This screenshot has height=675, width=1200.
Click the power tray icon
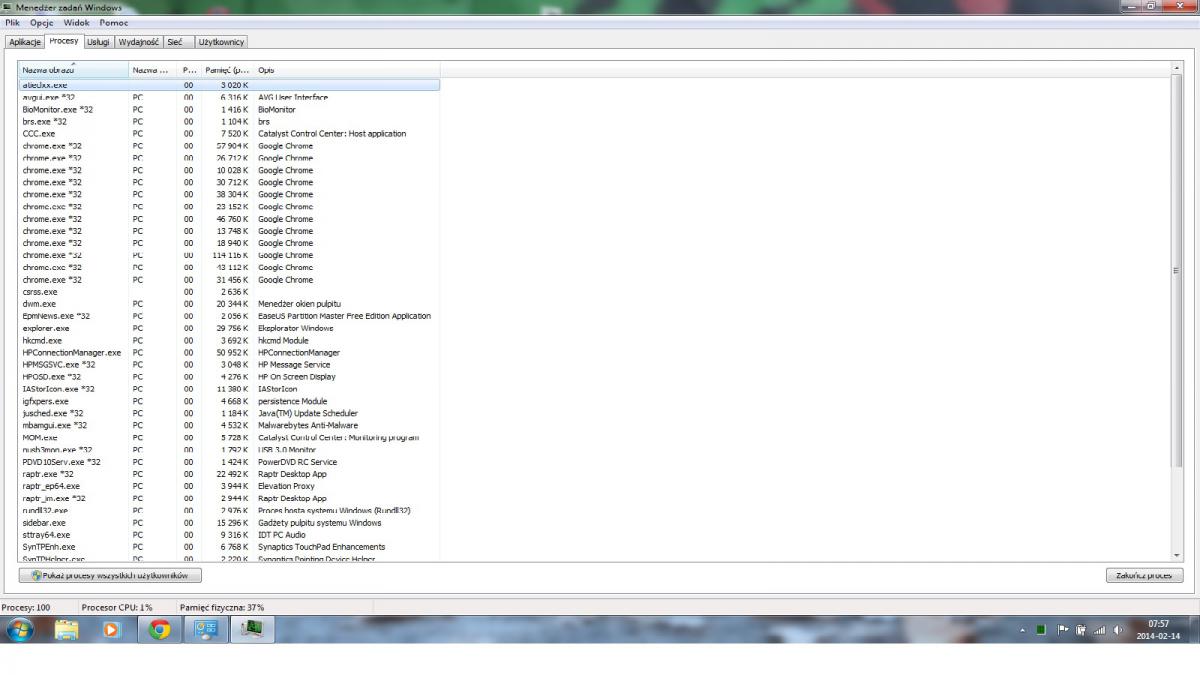(x=1081, y=630)
